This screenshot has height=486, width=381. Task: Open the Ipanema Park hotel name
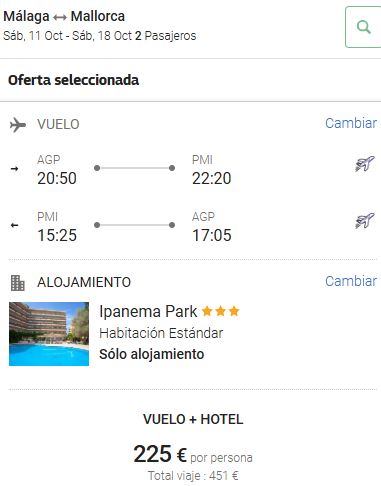click(148, 312)
